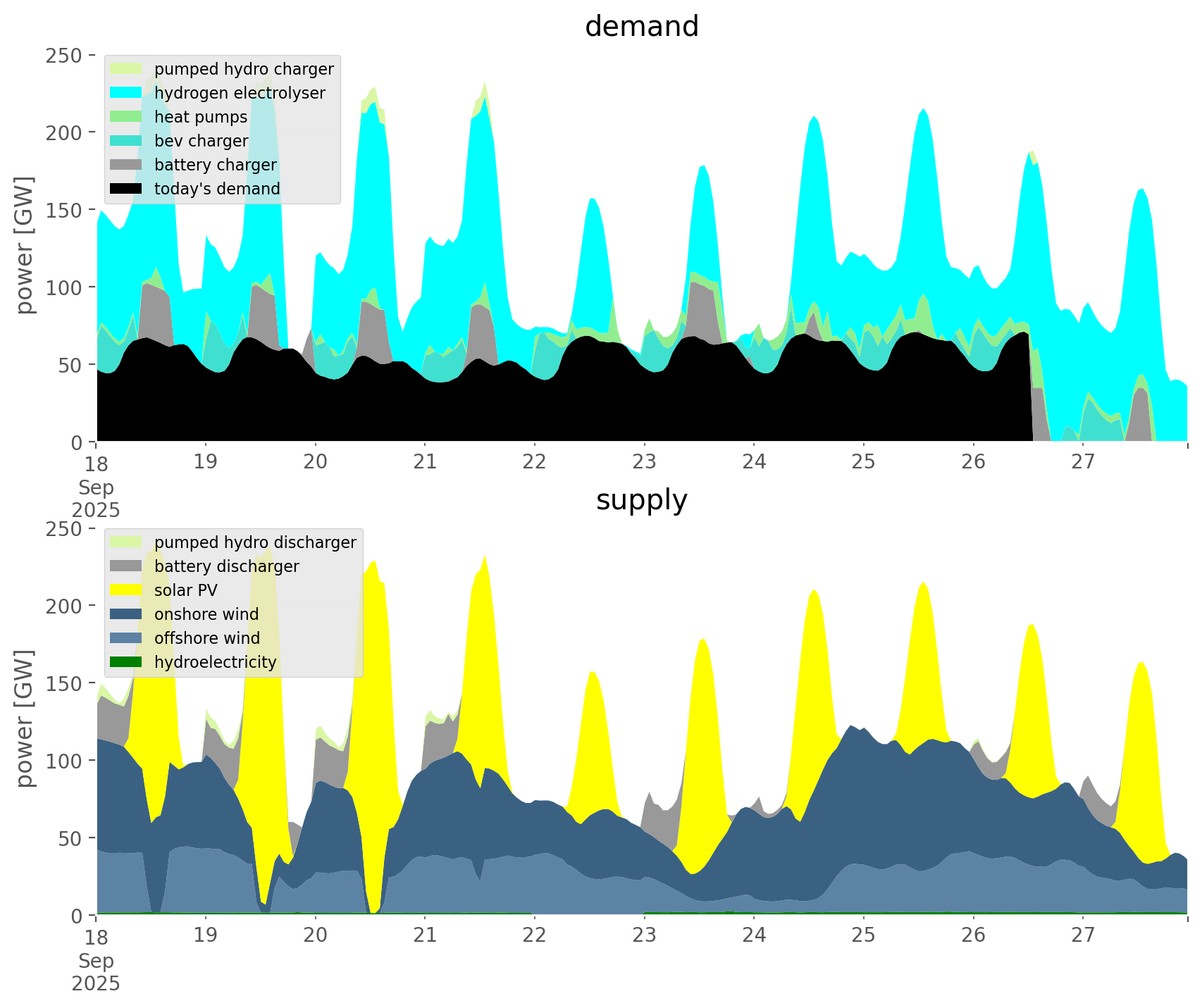Click the hydrogen electrolyser cyan legend swatch

(127, 93)
